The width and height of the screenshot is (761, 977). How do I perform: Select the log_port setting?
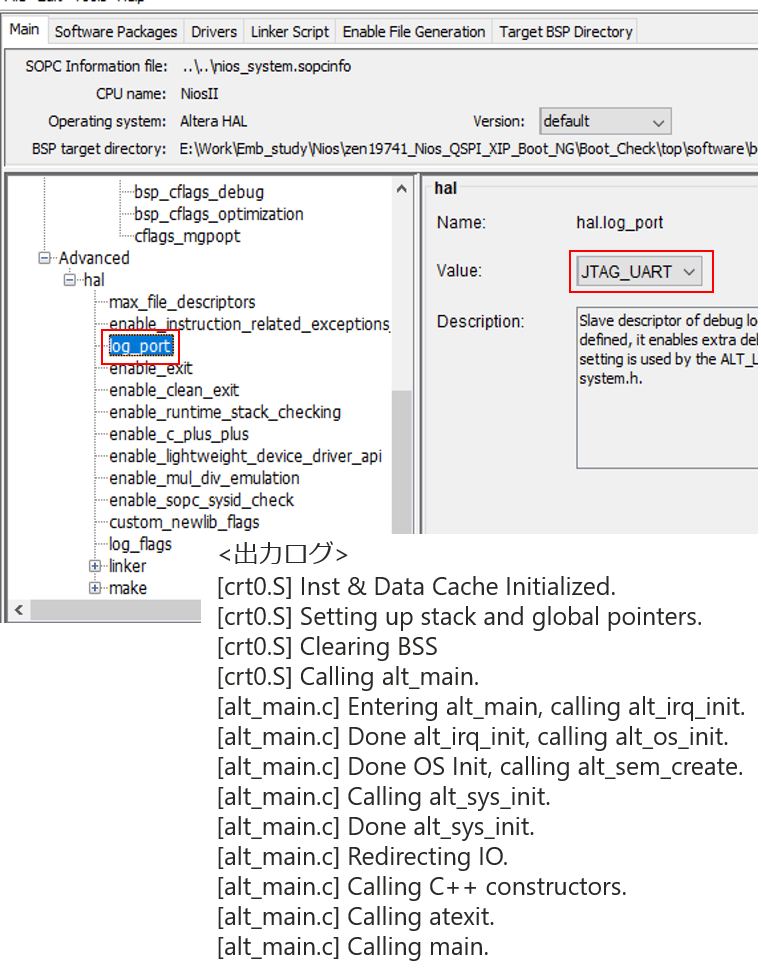tap(140, 346)
